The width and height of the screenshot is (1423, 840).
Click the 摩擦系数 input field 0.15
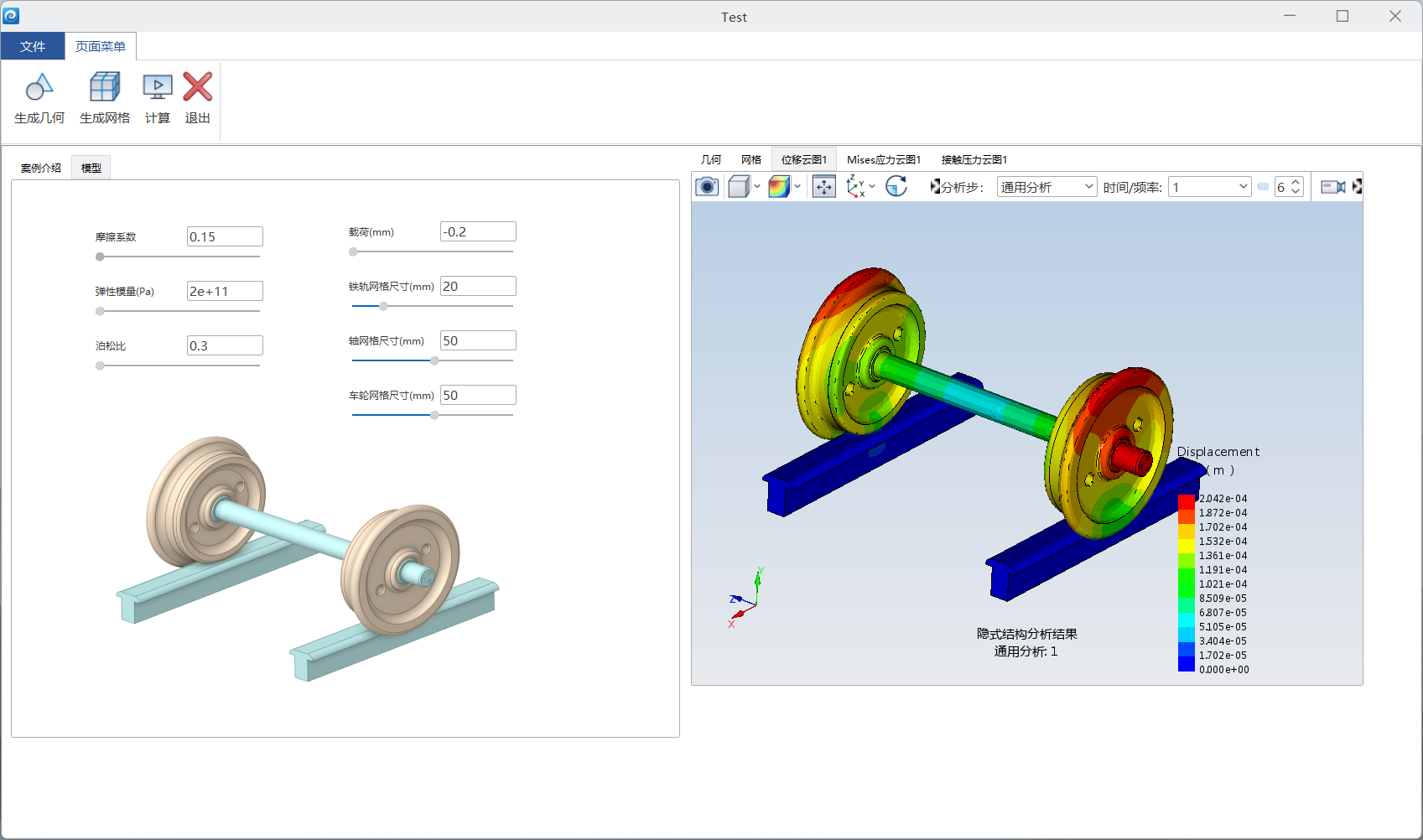(x=225, y=236)
